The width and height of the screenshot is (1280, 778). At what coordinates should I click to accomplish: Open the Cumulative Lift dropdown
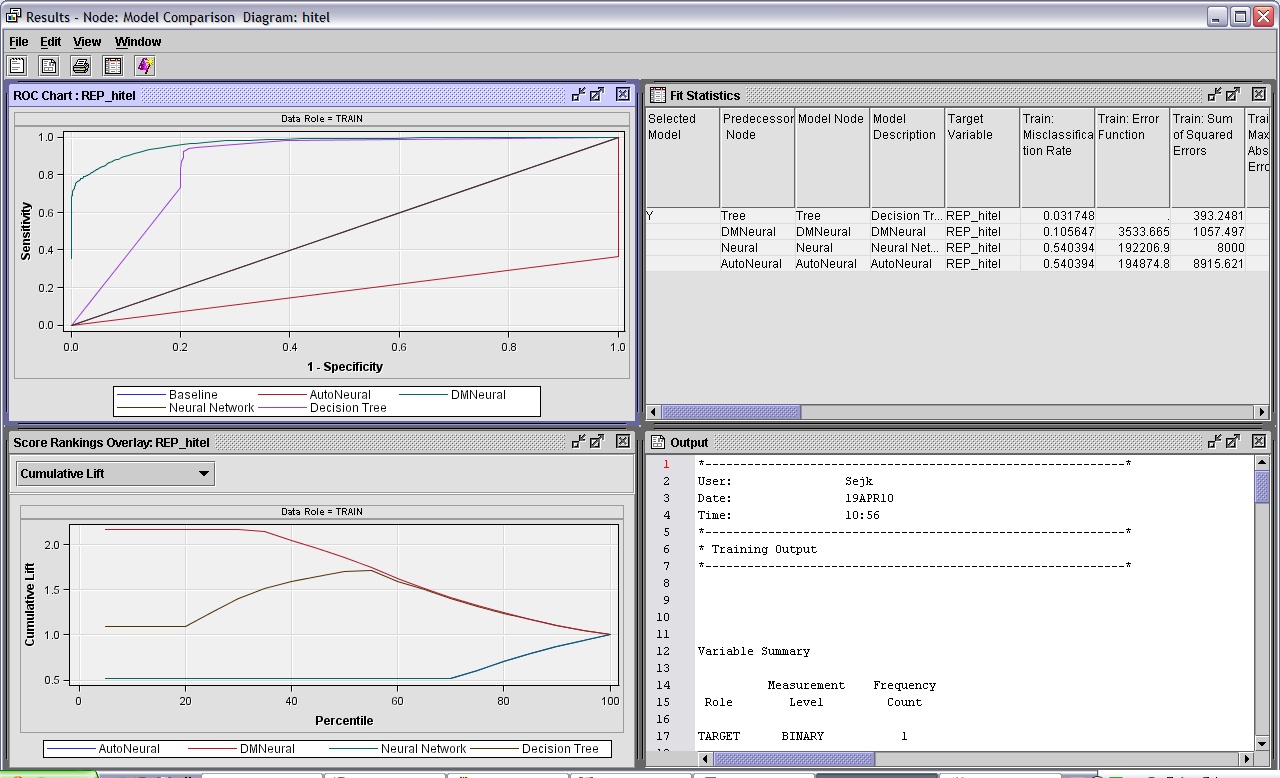tap(115, 473)
